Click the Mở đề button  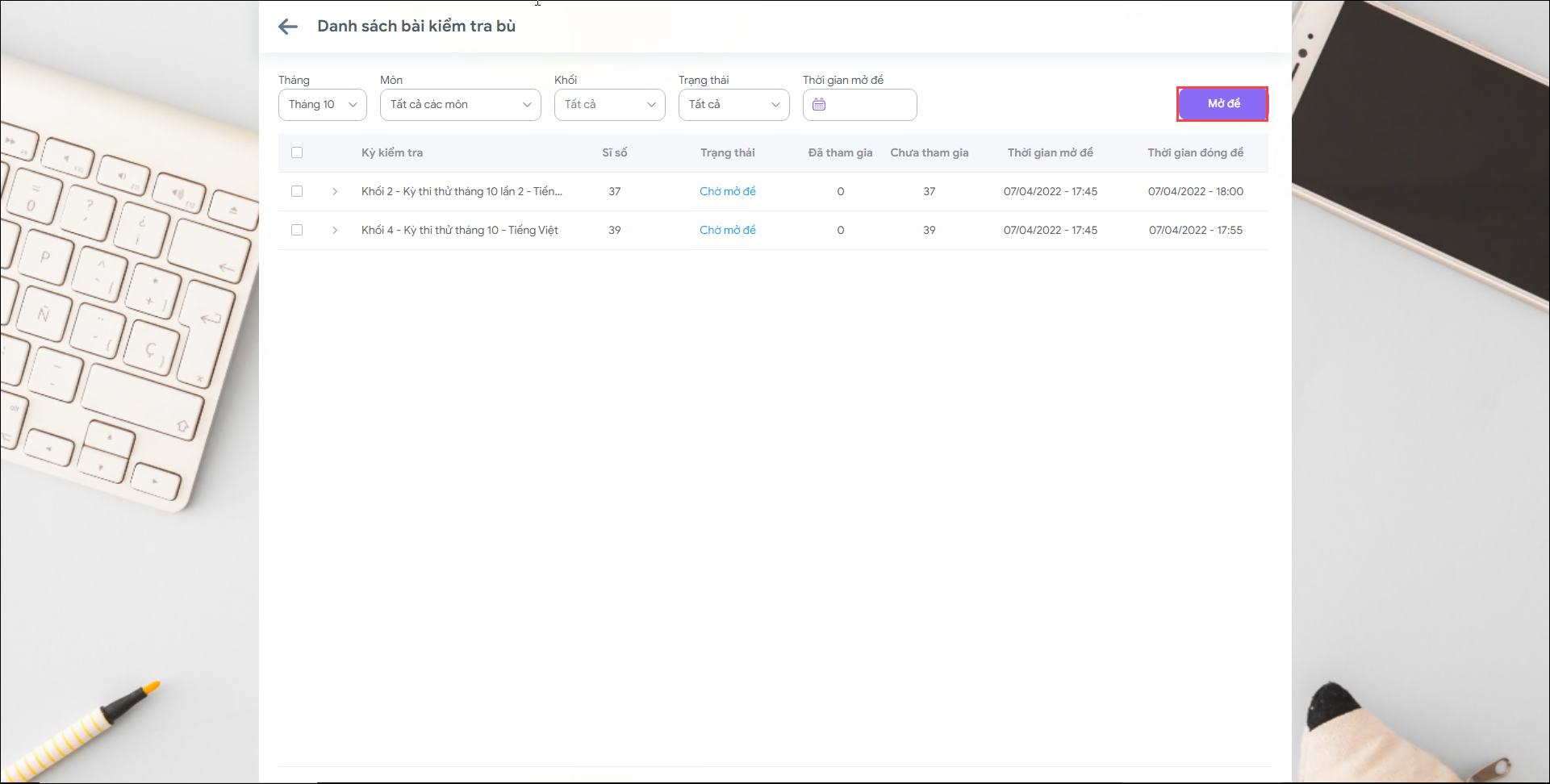[x=1222, y=104]
